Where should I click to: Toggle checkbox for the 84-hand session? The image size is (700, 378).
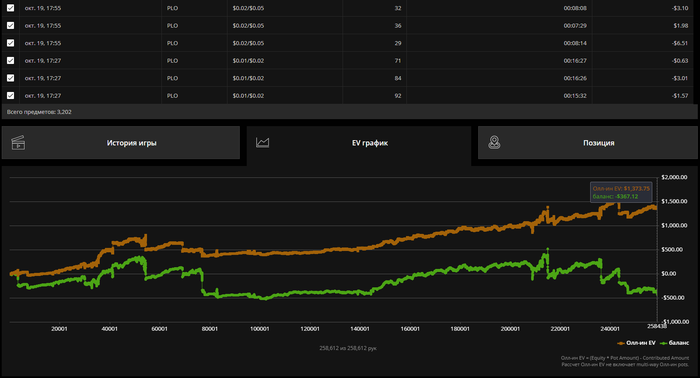pos(10,78)
